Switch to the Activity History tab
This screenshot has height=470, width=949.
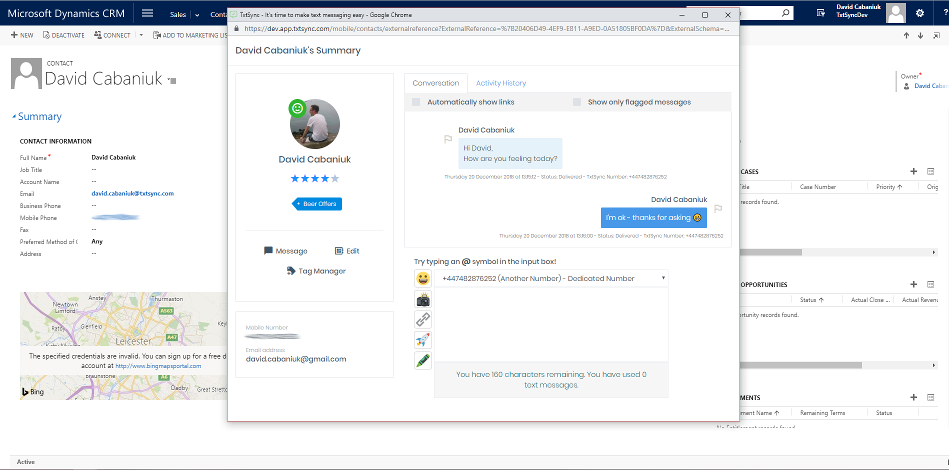tap(501, 83)
